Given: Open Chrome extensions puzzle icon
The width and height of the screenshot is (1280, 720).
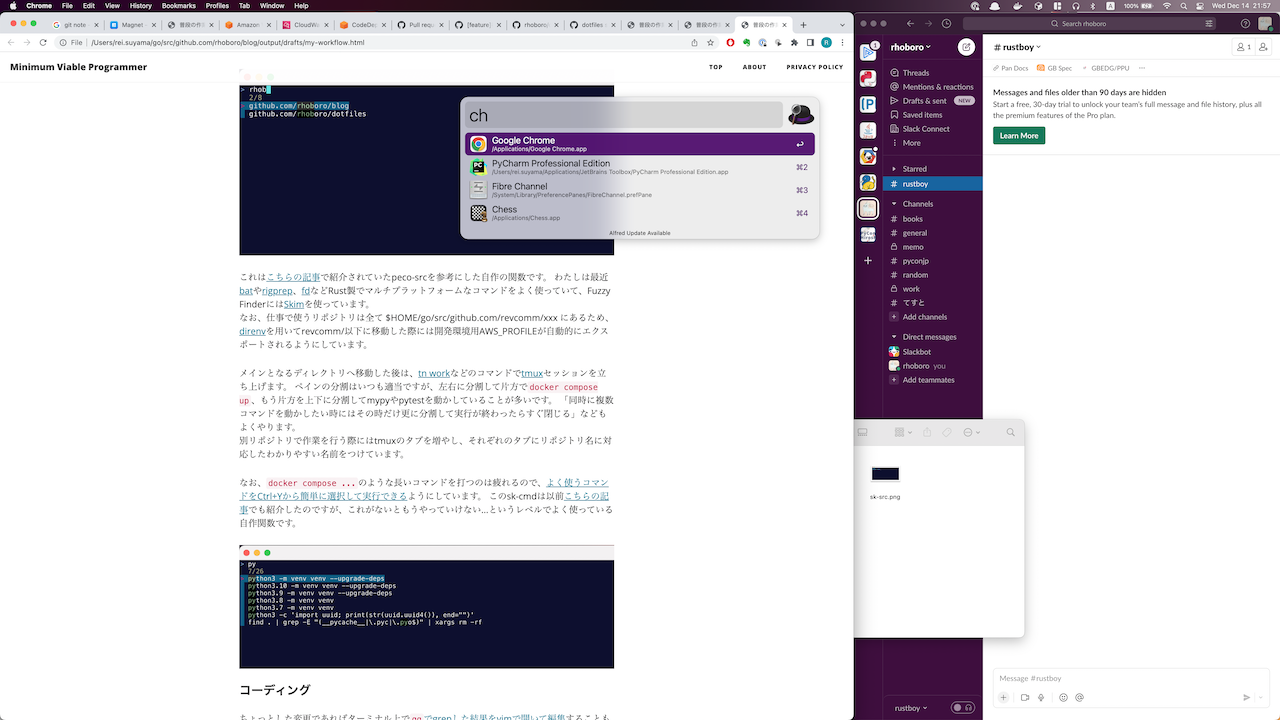Looking at the screenshot, I should (x=794, y=42).
